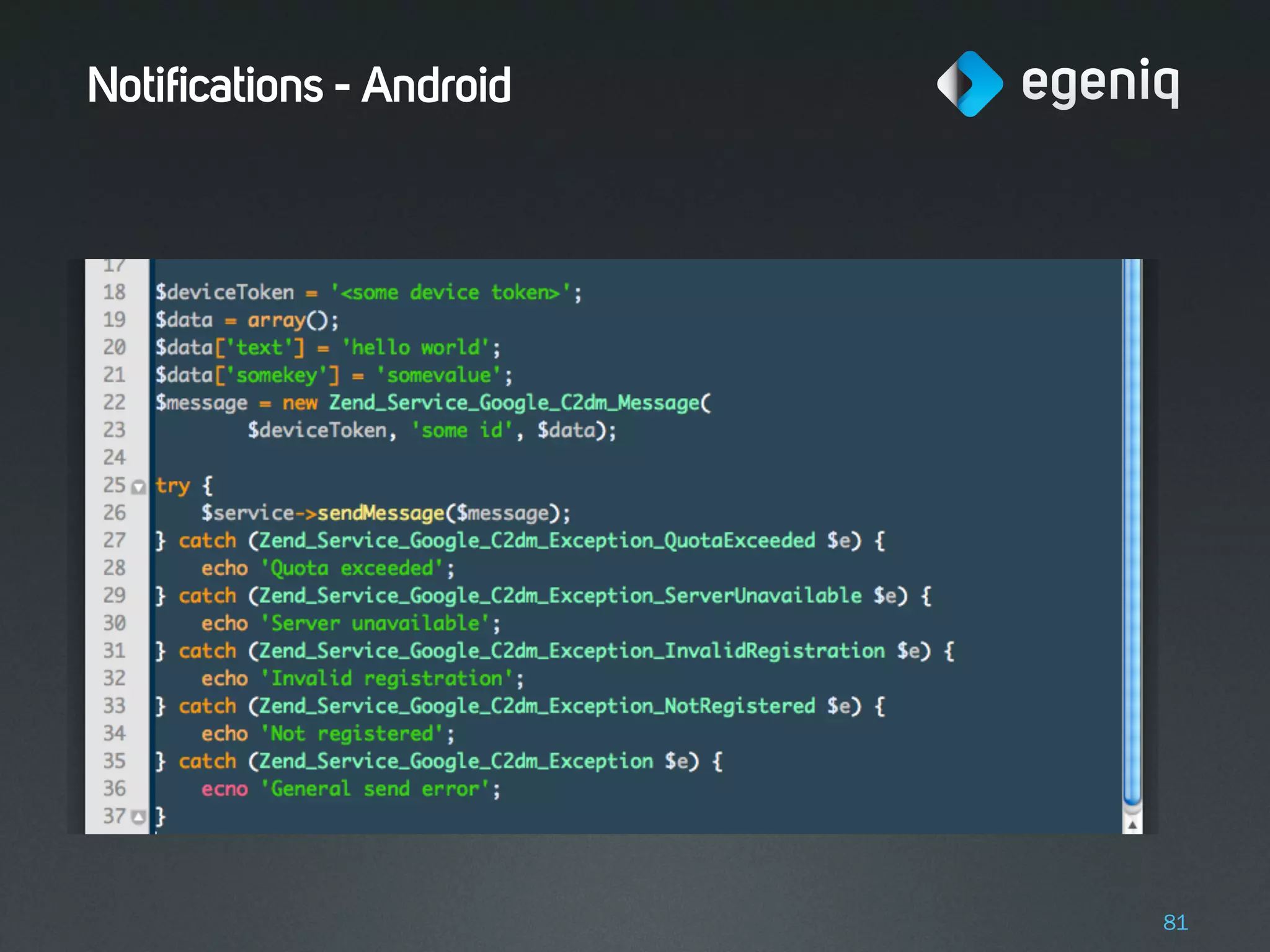
Task: Click the ['somekey'] array key
Action: pos(277,375)
